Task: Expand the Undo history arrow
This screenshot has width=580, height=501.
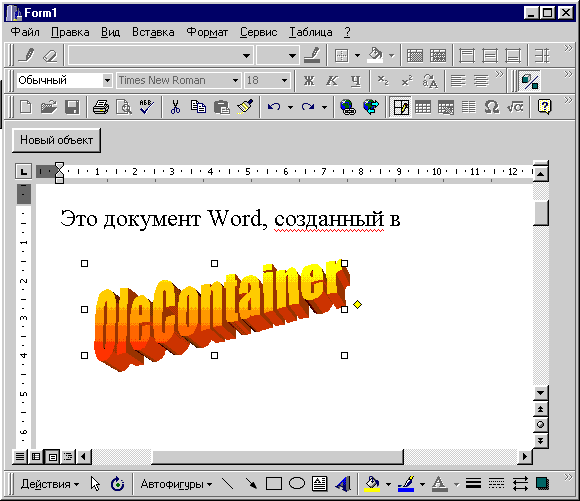Action: click(290, 108)
